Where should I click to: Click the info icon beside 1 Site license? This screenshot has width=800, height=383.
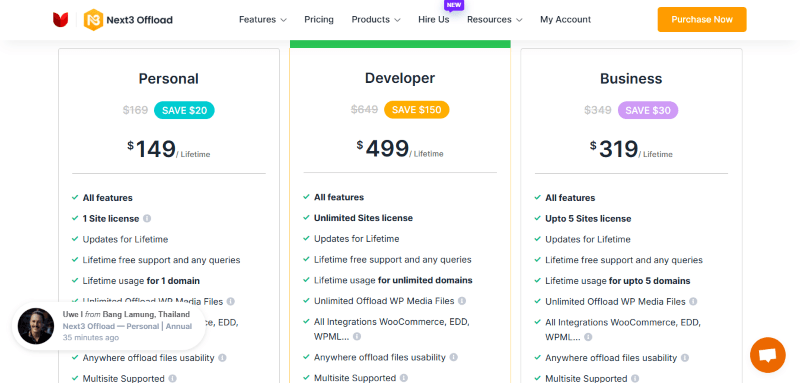147,218
